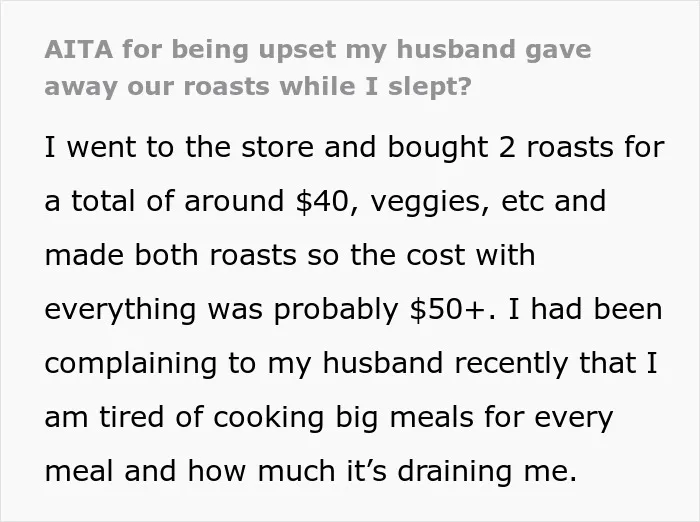
Task: Click the word "probably" in the paragraph
Action: point(336,310)
